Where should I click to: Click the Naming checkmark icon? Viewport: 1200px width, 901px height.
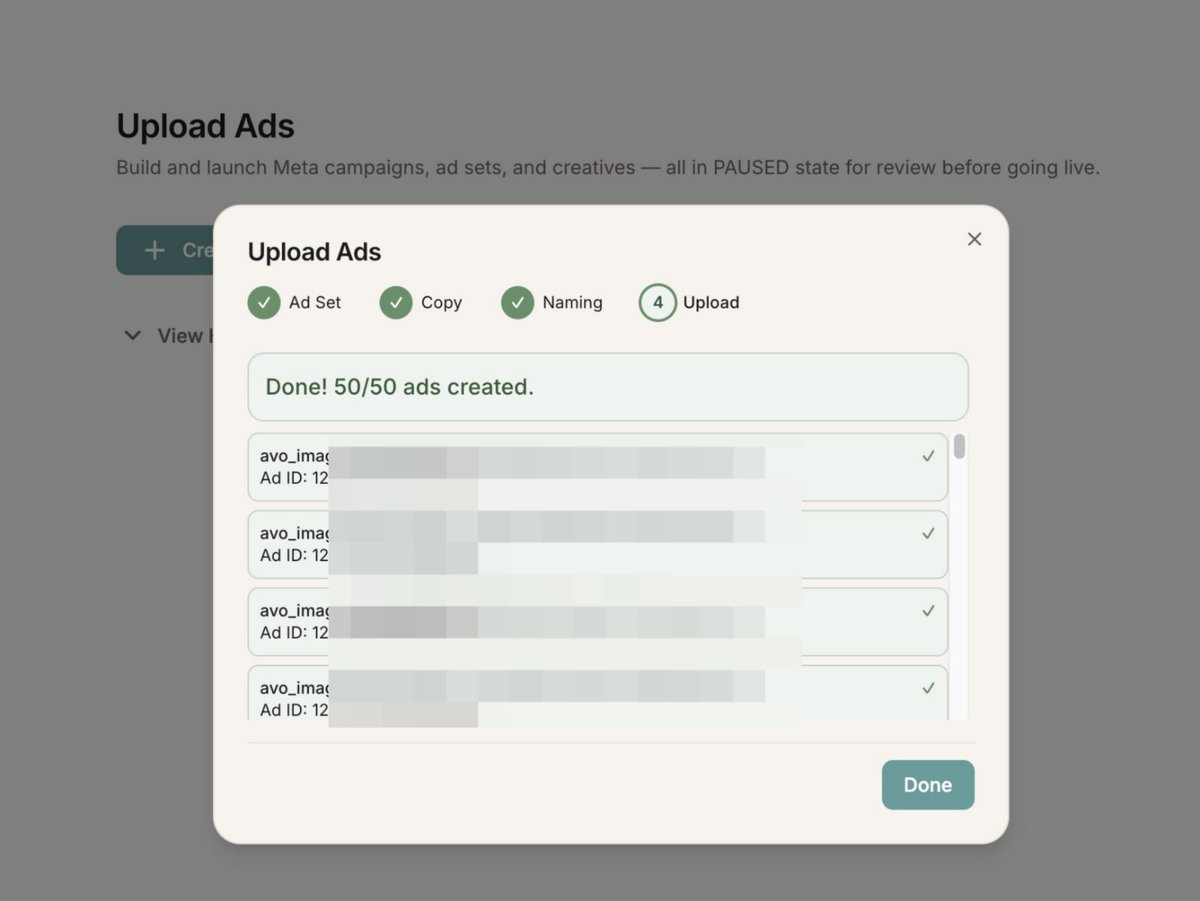pos(517,302)
